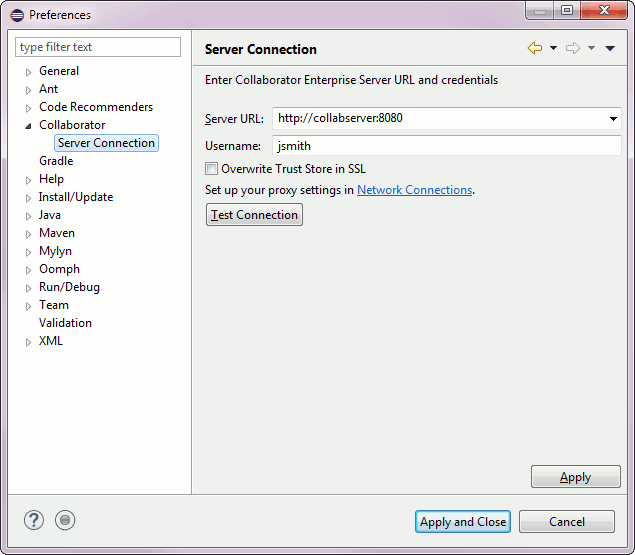Click the forward navigation arrow icon

tap(573, 49)
